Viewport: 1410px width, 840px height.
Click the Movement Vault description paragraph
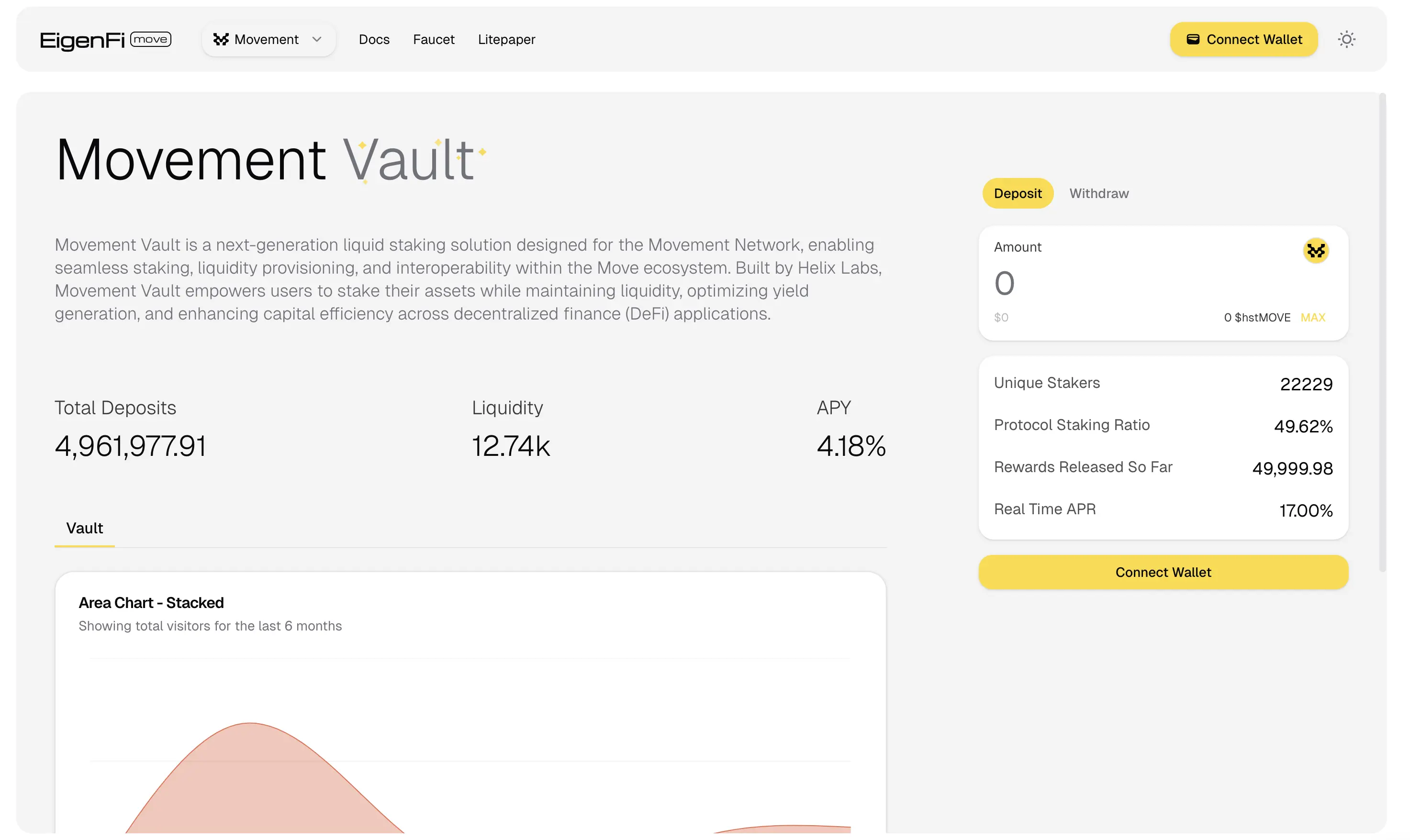pyautogui.click(x=468, y=279)
